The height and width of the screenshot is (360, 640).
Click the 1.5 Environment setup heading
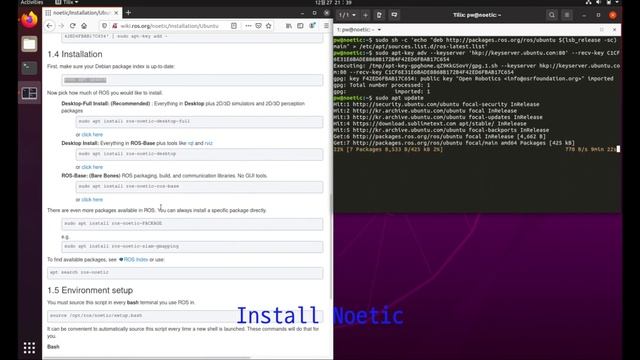(x=90, y=290)
